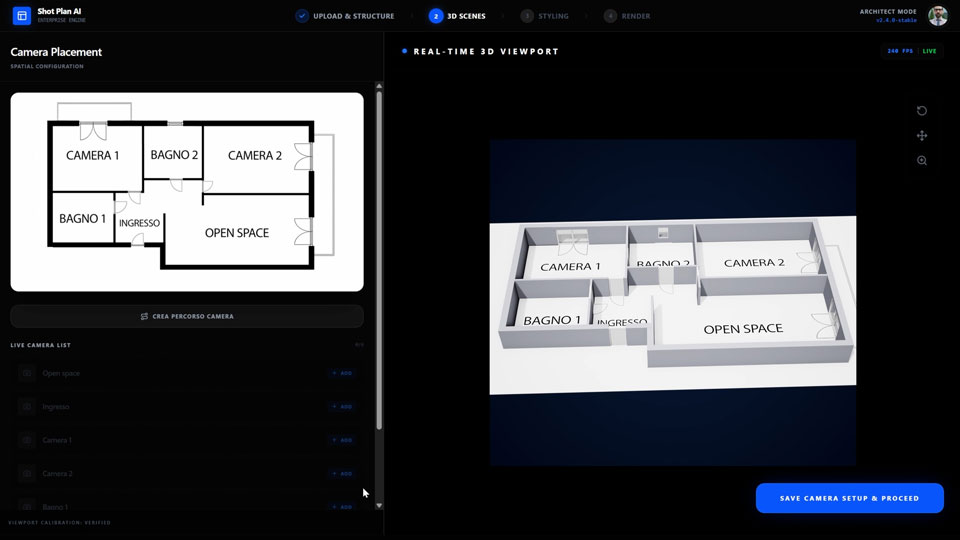Click the camera icon beside Camera 2

[27, 474]
